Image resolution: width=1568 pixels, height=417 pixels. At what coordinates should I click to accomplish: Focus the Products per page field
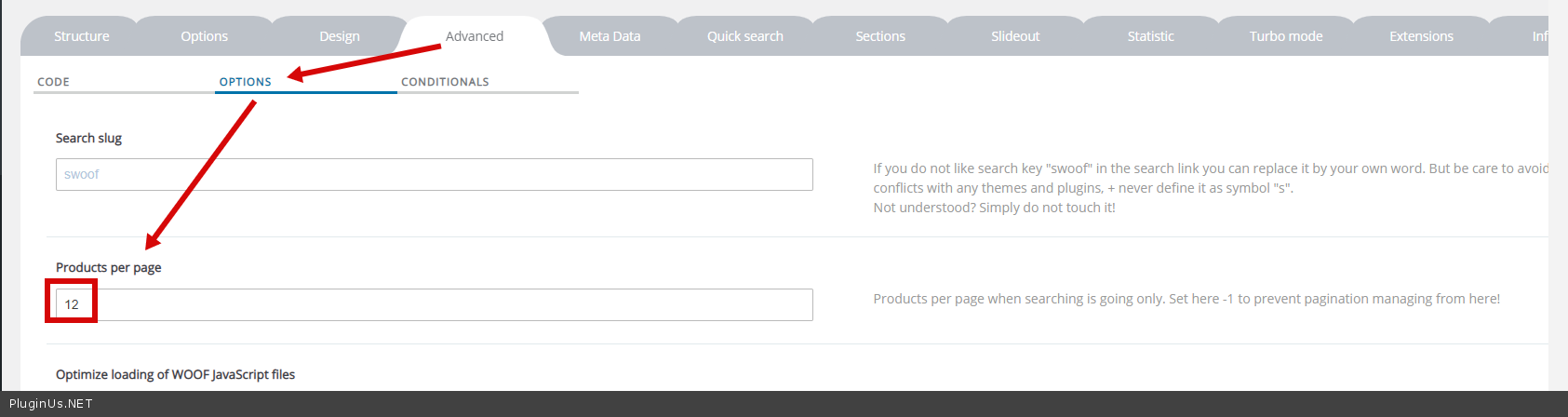[x=434, y=305]
